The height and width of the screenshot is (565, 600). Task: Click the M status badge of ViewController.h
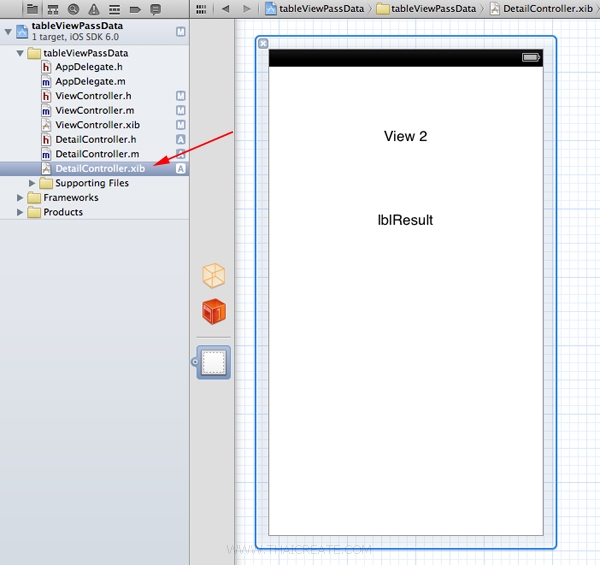[181, 96]
